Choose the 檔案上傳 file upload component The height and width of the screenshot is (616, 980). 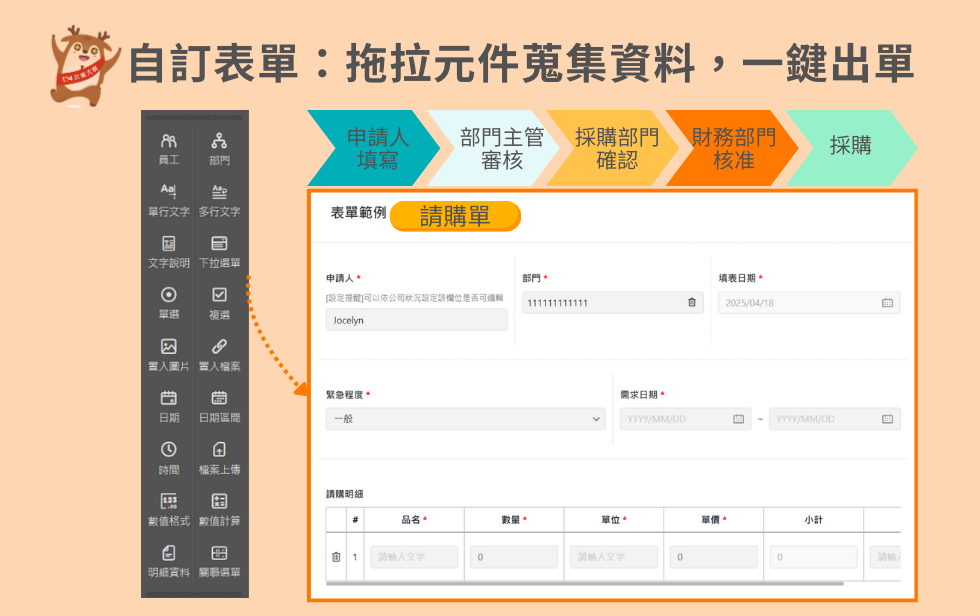click(x=219, y=458)
